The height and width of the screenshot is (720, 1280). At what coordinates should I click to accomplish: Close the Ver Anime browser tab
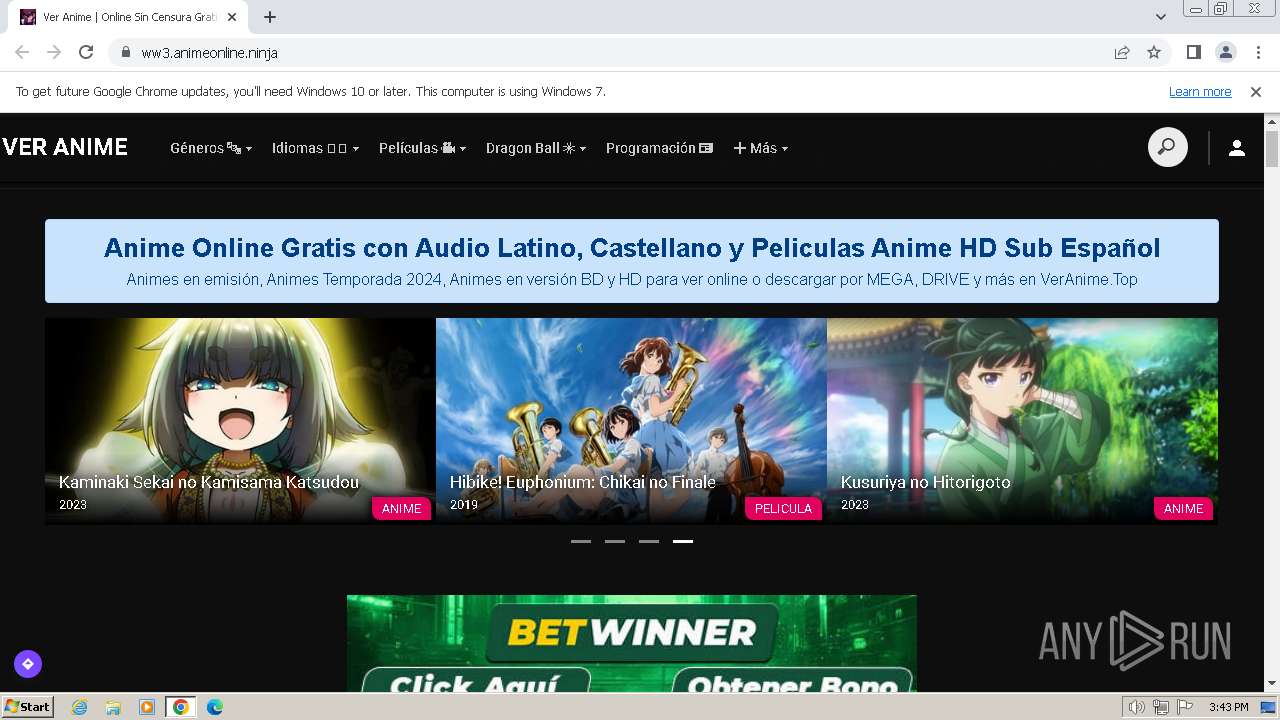coord(233,17)
